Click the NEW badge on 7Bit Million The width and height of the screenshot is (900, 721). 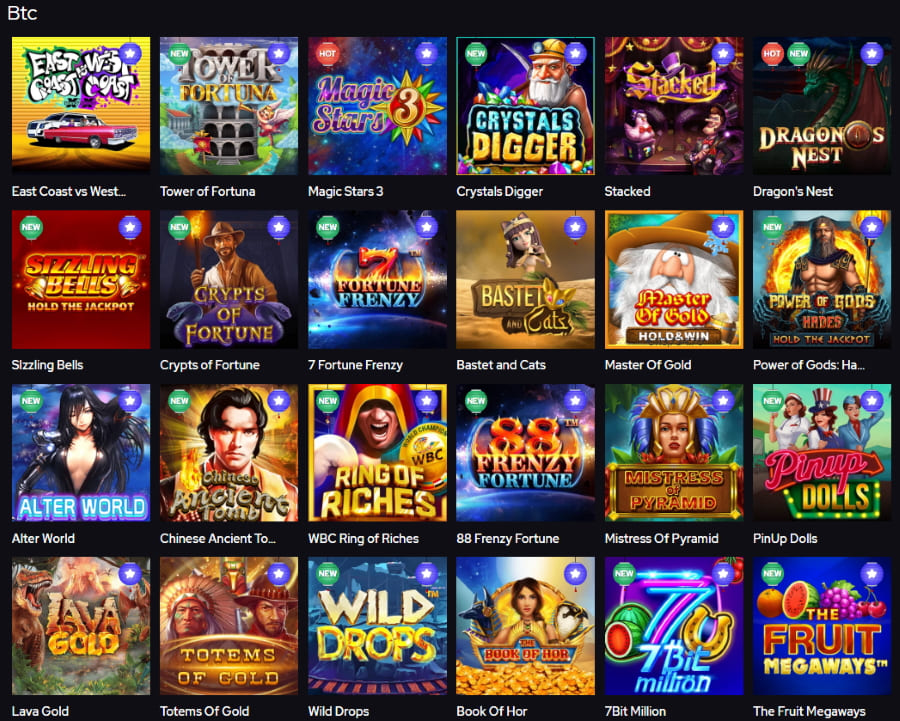(x=624, y=573)
